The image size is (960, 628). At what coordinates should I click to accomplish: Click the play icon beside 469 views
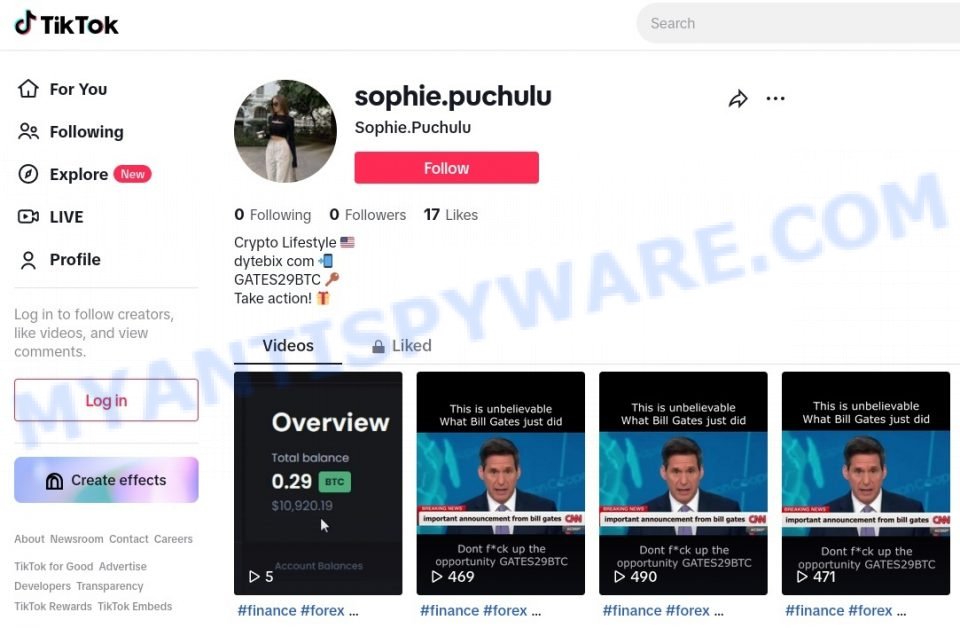click(437, 577)
